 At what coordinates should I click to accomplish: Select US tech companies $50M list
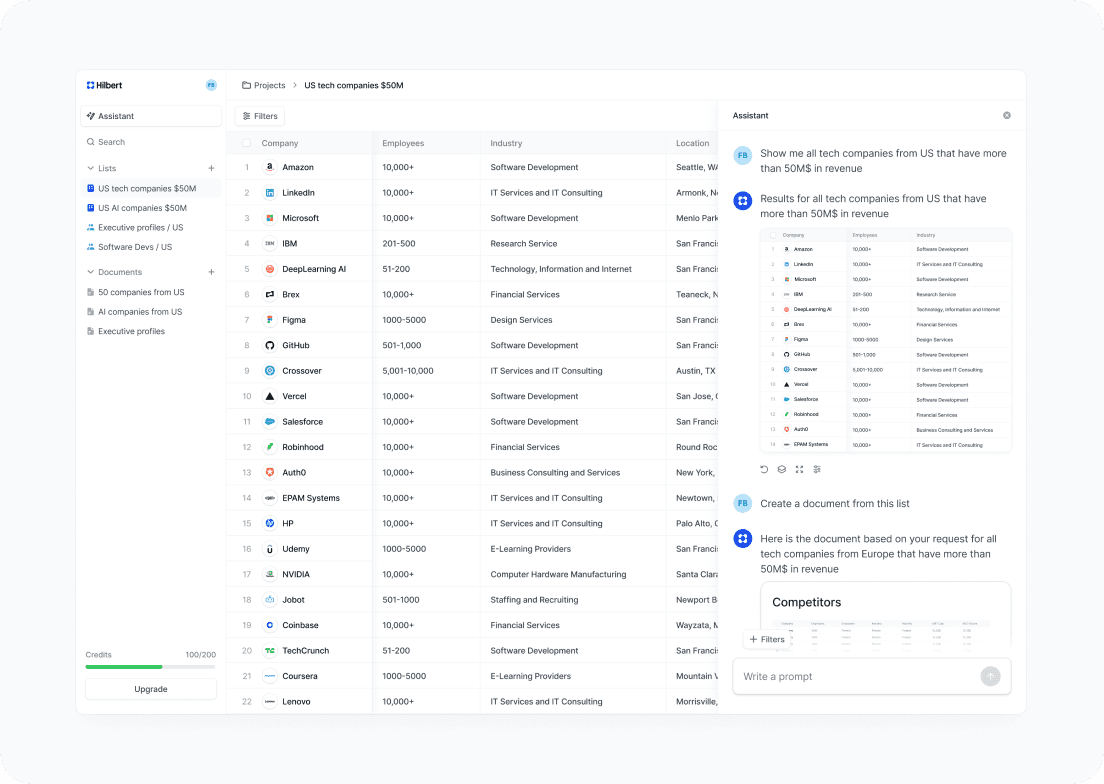coord(151,189)
